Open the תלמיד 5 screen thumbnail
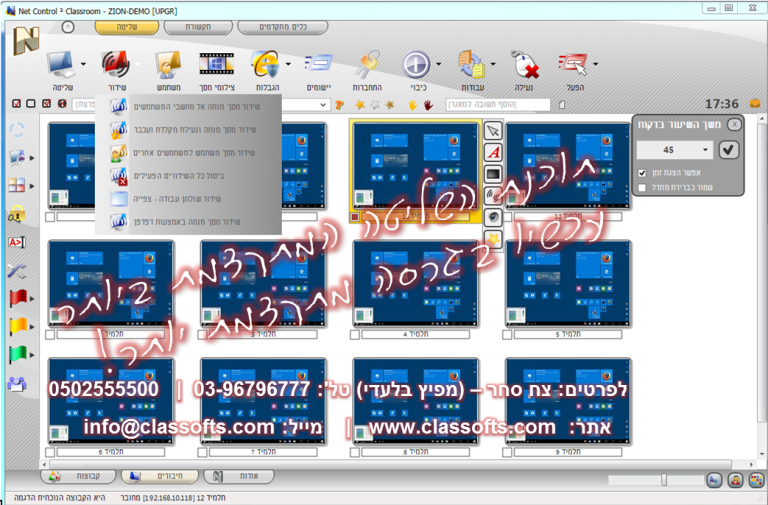 [568, 283]
